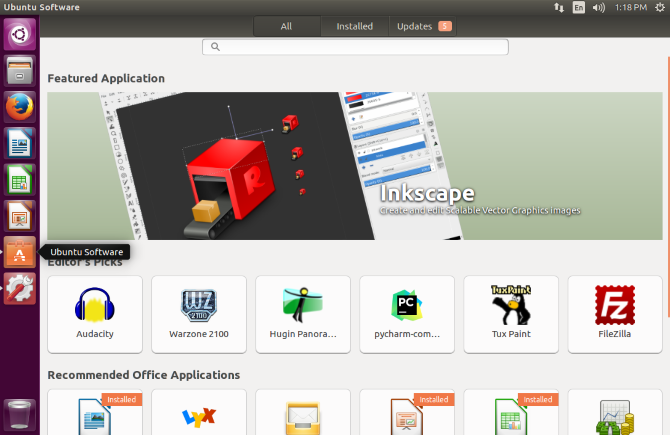Open the network indicator in top panel

[559, 7]
